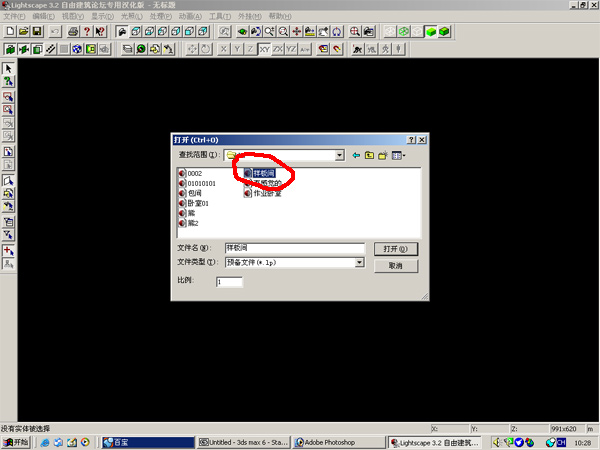
Task: Click the Undo toolbar icon
Action: pos(55,31)
